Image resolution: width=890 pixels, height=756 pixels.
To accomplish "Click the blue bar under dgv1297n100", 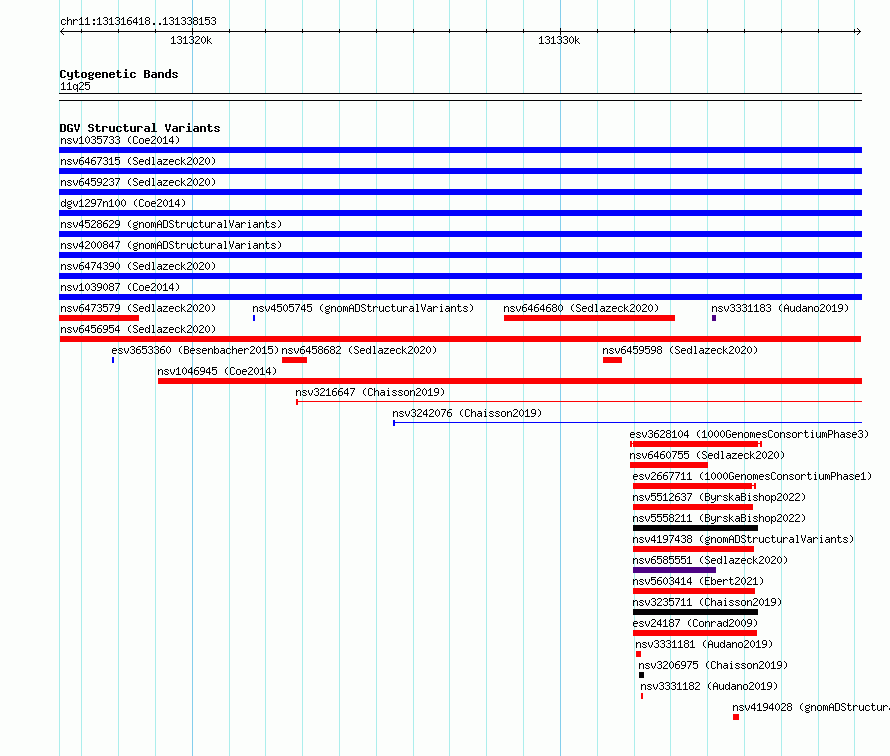I will click(460, 213).
